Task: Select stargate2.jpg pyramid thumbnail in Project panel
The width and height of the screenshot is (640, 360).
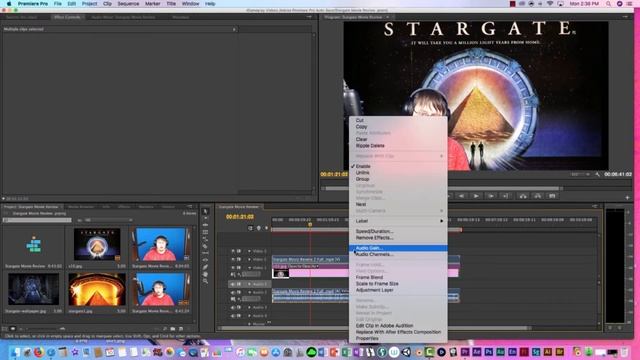Action: tap(97, 289)
